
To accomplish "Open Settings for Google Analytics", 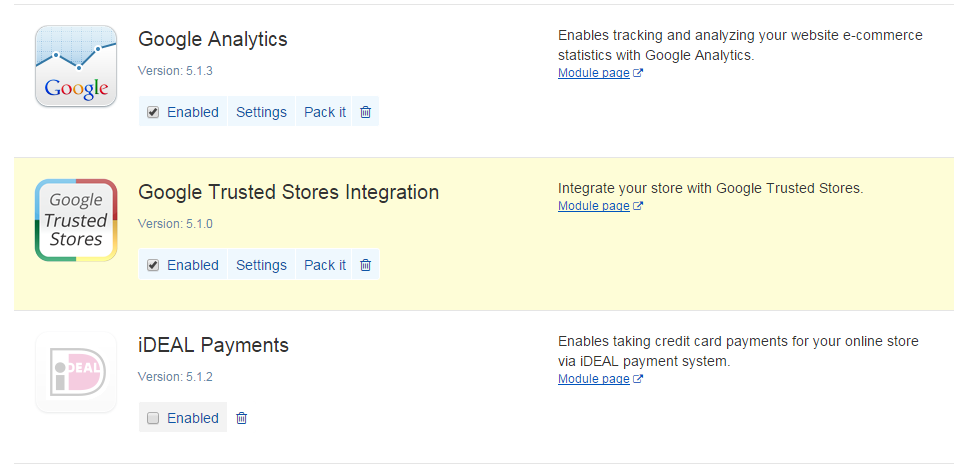I will [261, 112].
